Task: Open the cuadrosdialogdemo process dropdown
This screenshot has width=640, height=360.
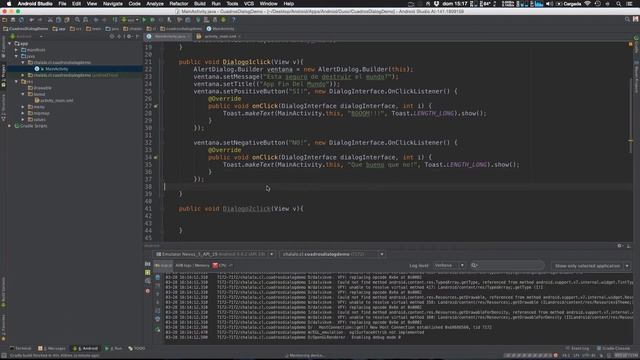Action: pyautogui.click(x=332, y=254)
